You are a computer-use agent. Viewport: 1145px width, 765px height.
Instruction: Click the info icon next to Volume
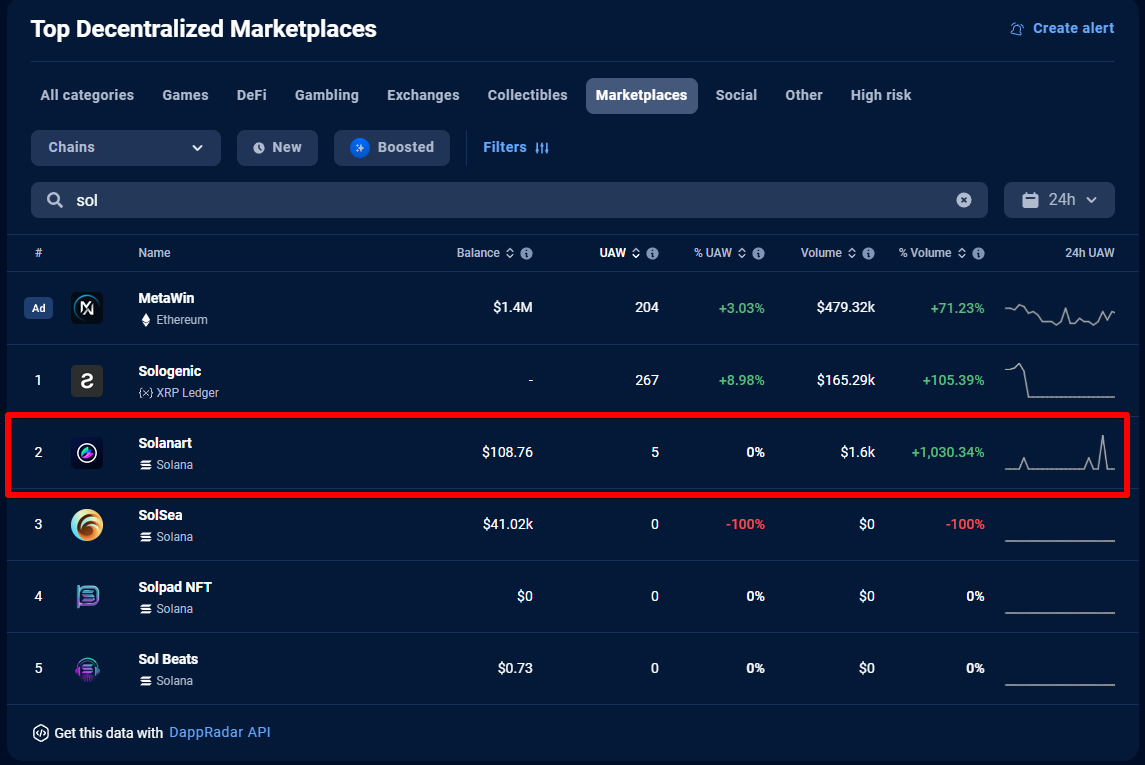point(868,254)
